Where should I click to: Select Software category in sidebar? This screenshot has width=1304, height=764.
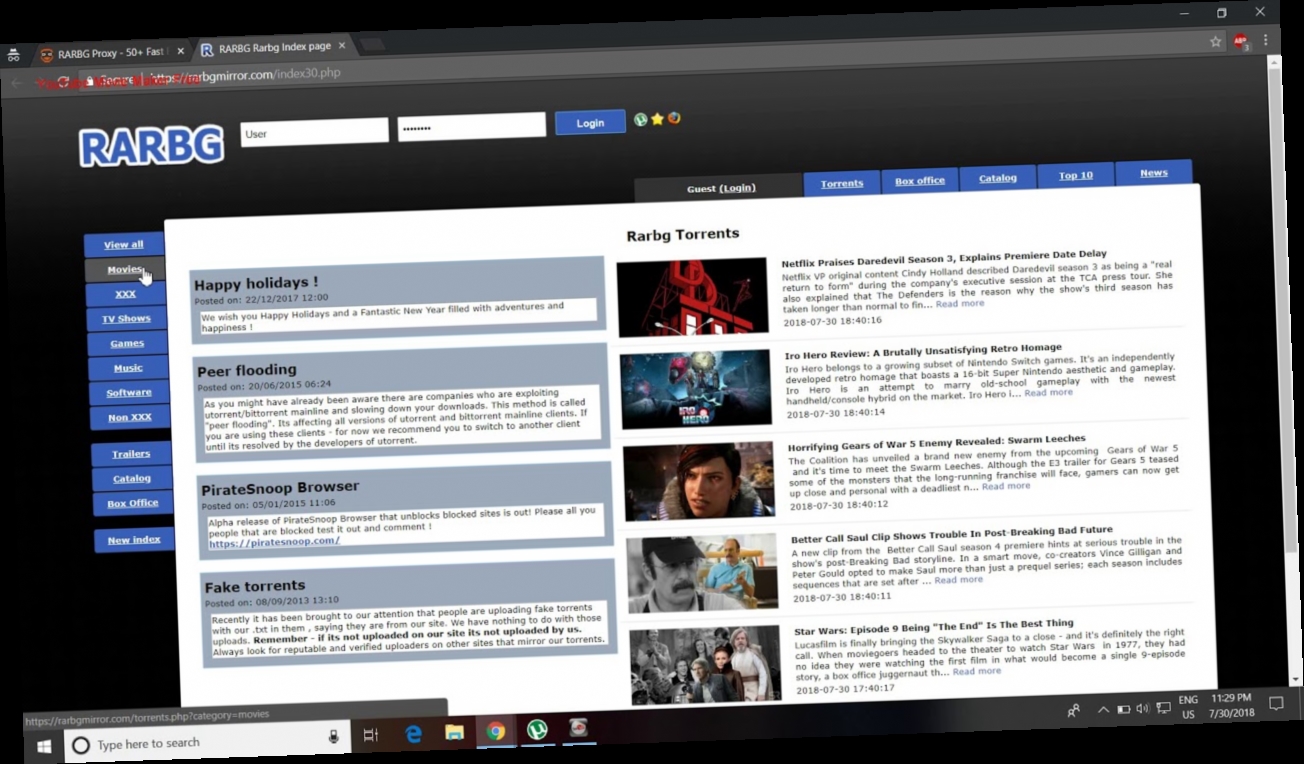tap(129, 393)
